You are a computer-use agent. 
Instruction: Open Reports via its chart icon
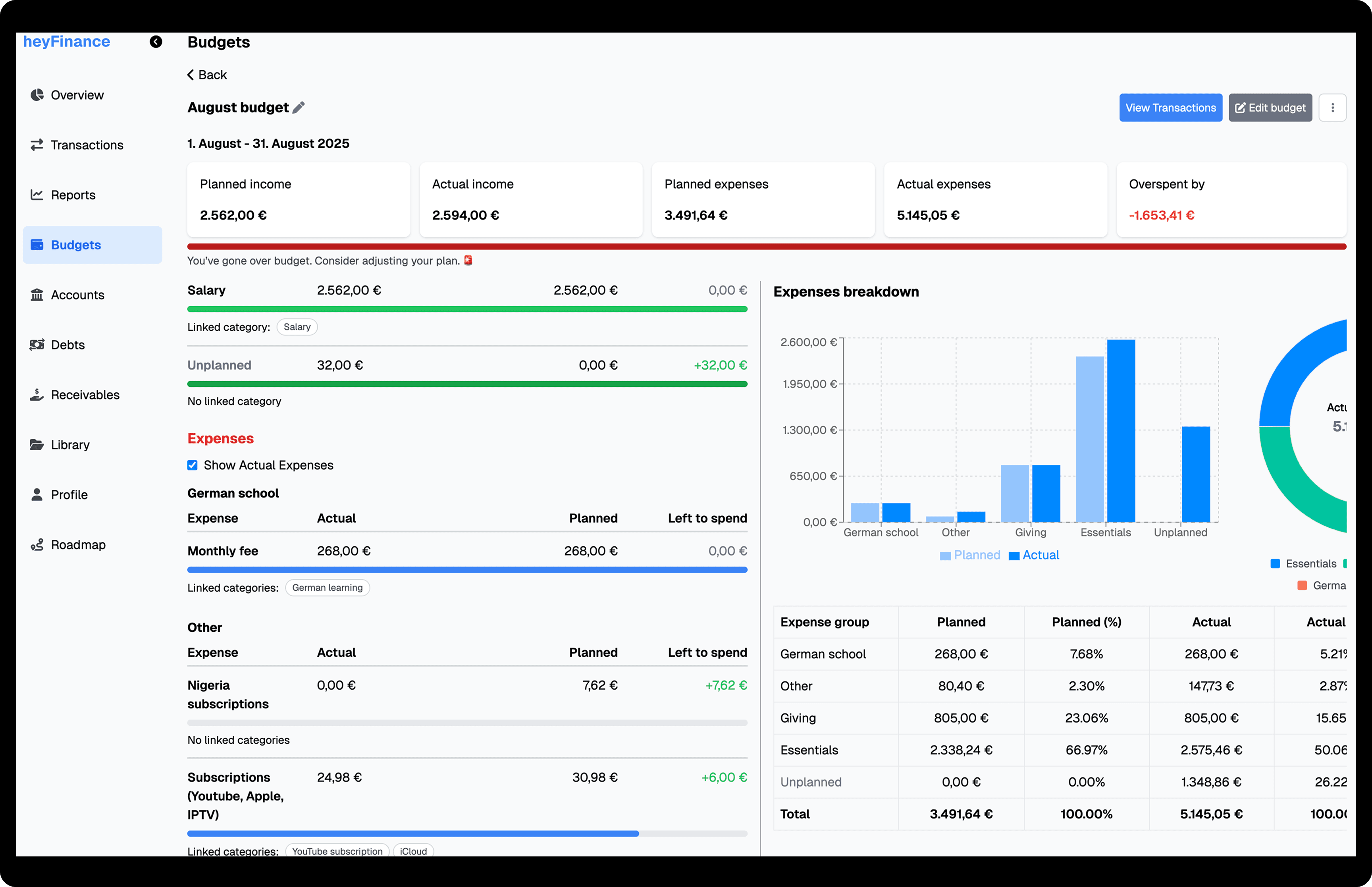point(37,195)
